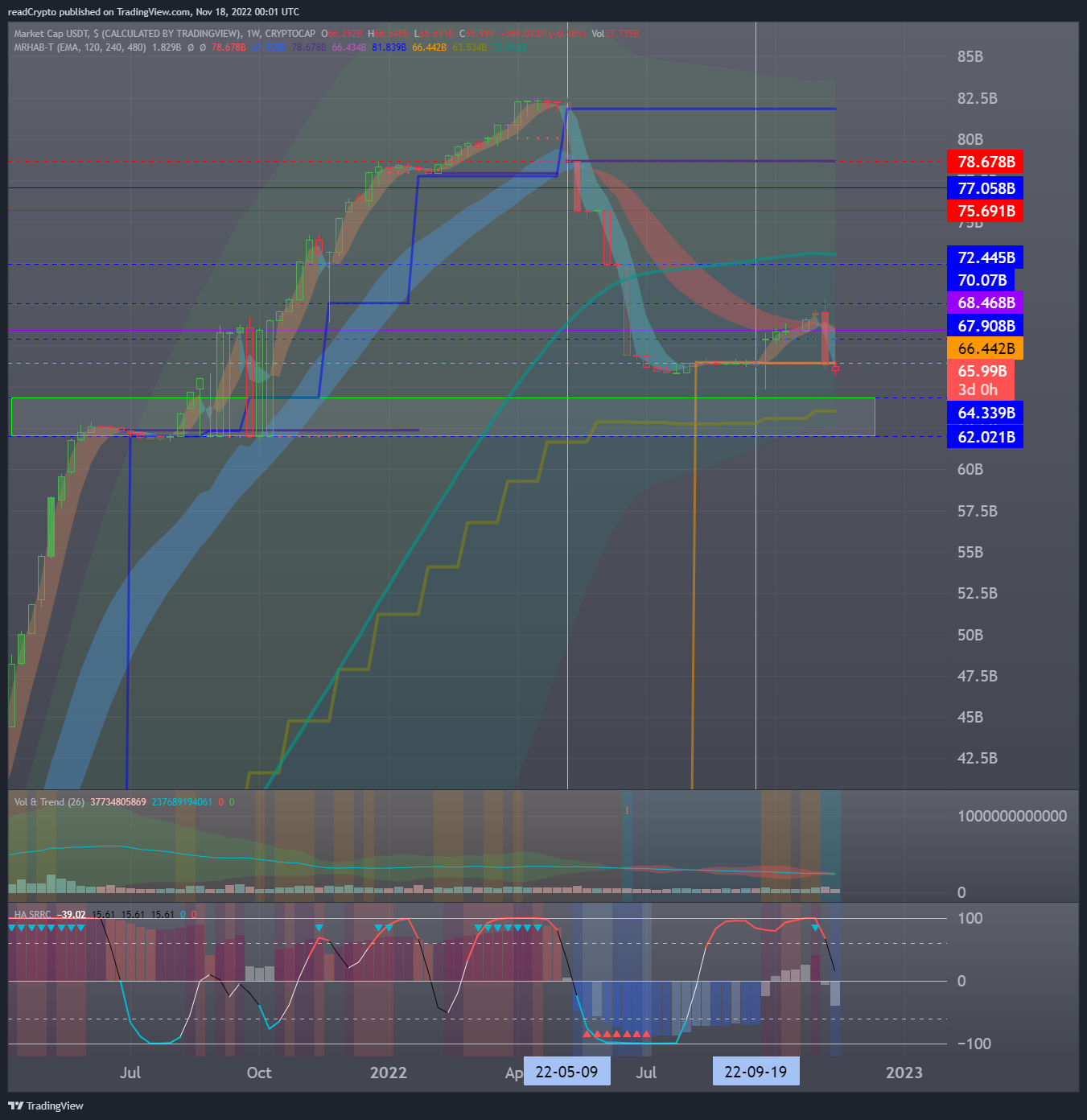Click the 67.908B price label
This screenshot has width=1087, height=1120.
(986, 326)
